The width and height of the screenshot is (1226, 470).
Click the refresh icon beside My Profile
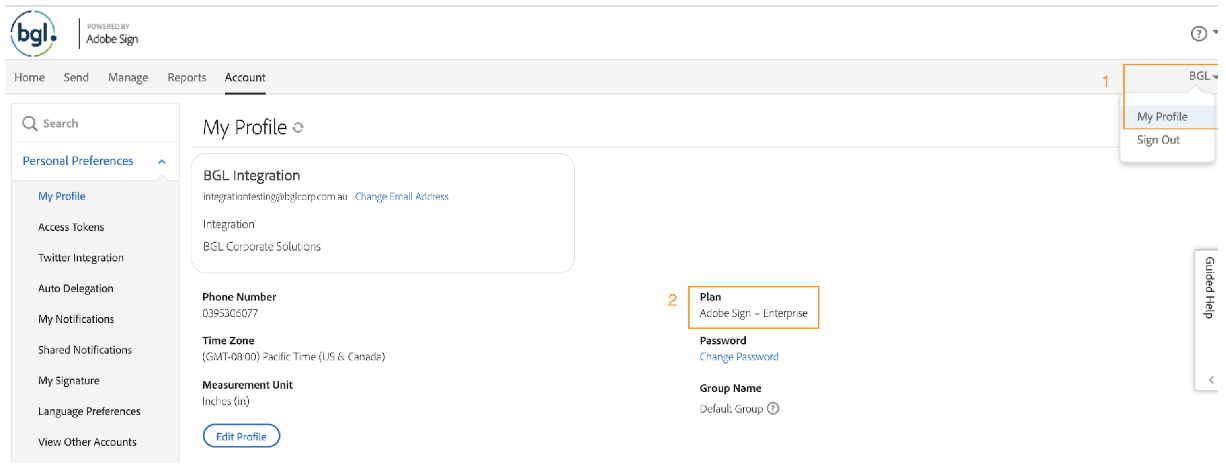coord(298,128)
